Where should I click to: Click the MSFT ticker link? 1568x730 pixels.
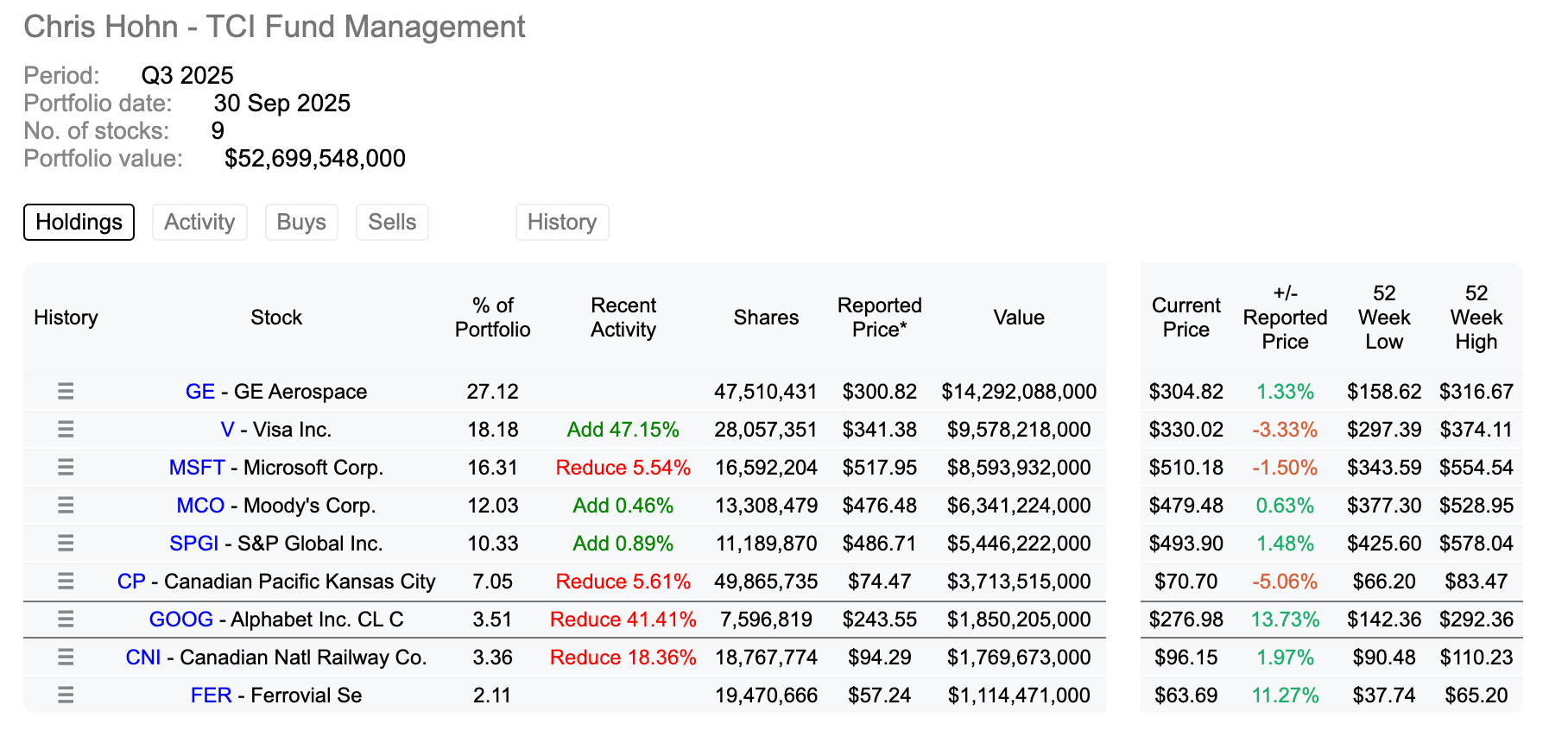[197, 468]
